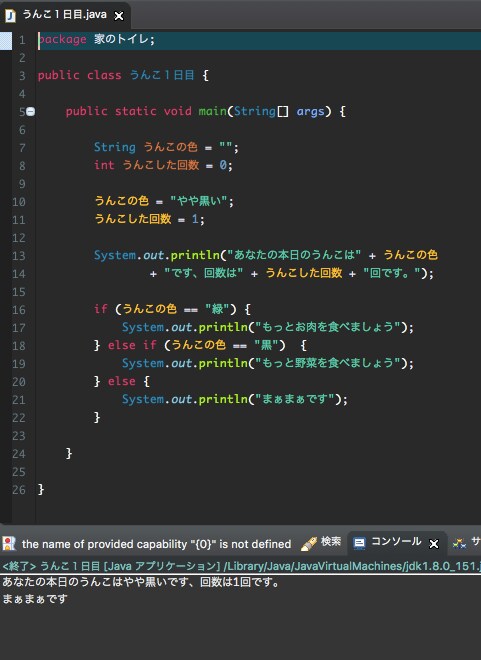The image size is (481, 660).
Task: Click the terminated process status line in console
Action: [x=240, y=567]
